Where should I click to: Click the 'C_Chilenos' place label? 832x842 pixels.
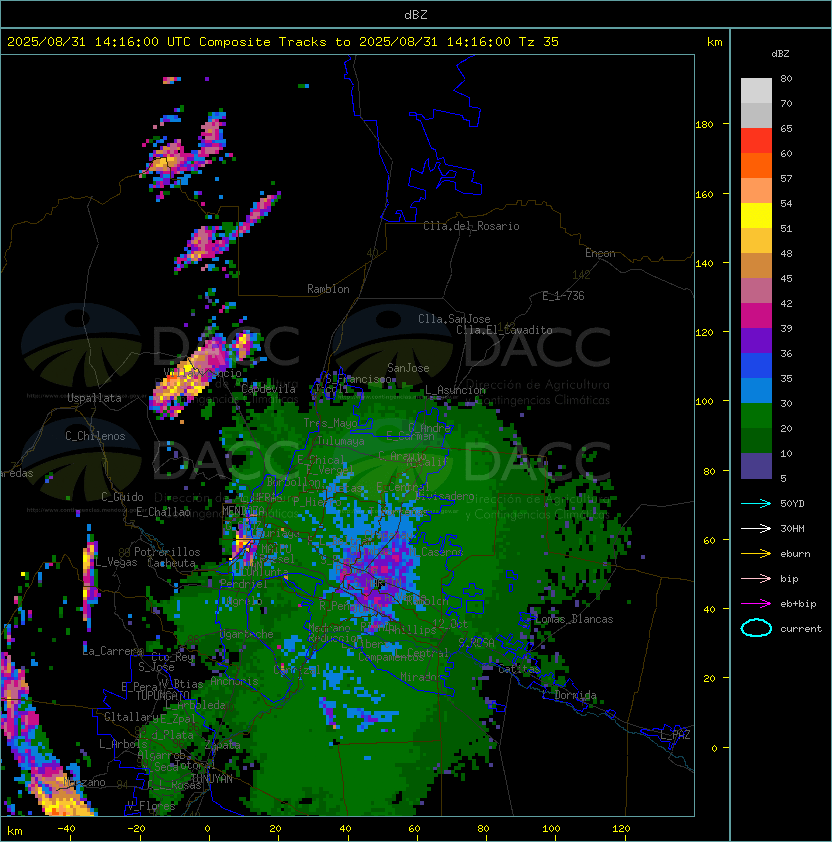pyautogui.click(x=95, y=436)
